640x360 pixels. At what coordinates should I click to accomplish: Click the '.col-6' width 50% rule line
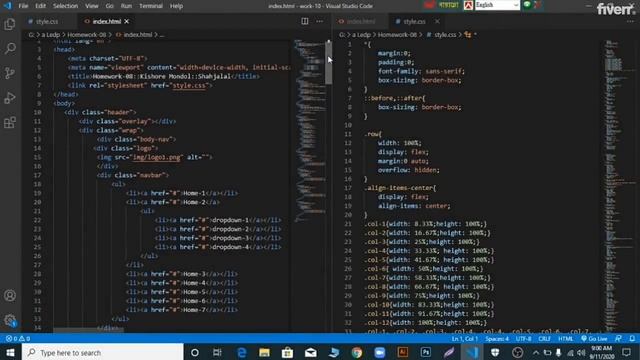click(423, 269)
